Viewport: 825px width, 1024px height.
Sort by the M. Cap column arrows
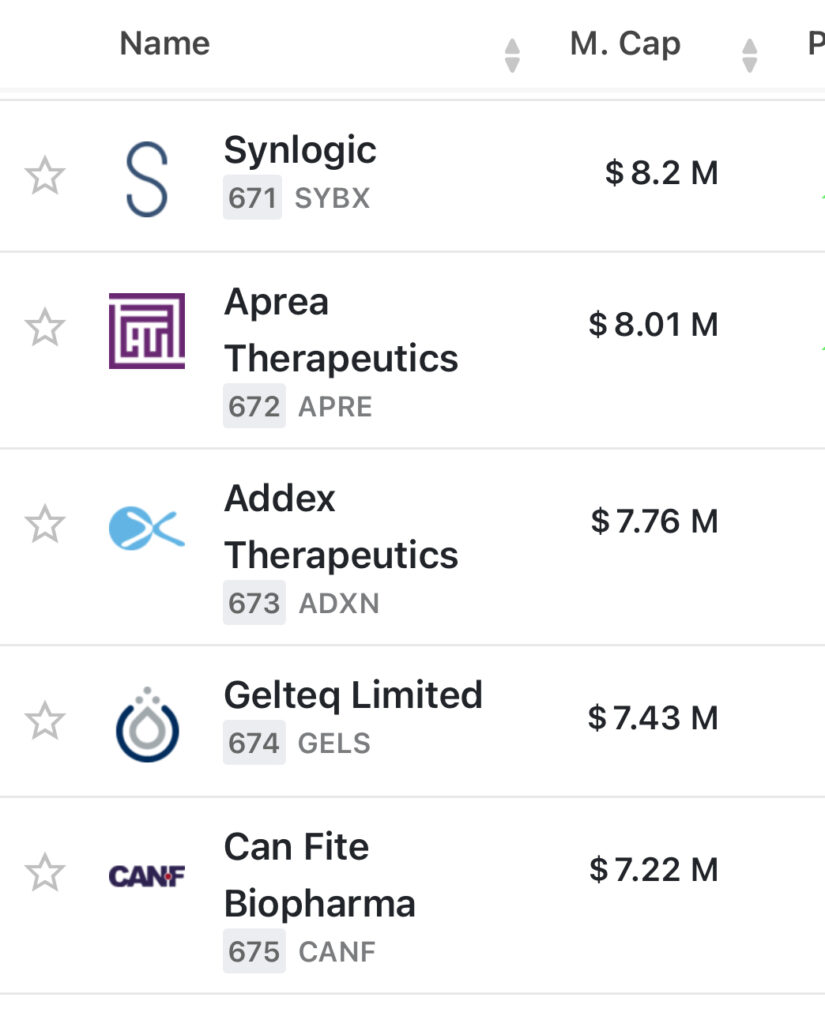point(749,55)
